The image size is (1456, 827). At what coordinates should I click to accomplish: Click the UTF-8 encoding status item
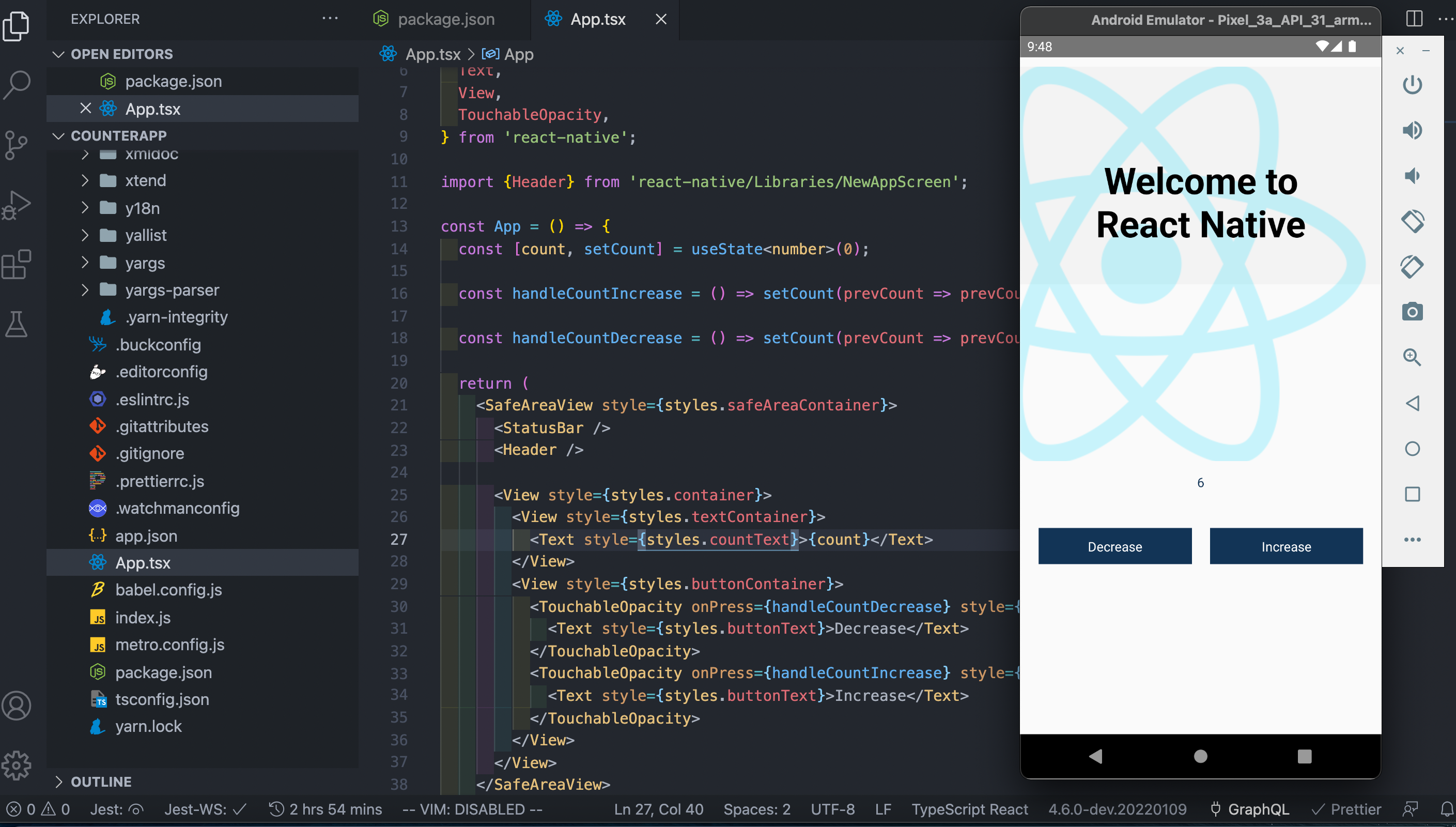click(832, 809)
